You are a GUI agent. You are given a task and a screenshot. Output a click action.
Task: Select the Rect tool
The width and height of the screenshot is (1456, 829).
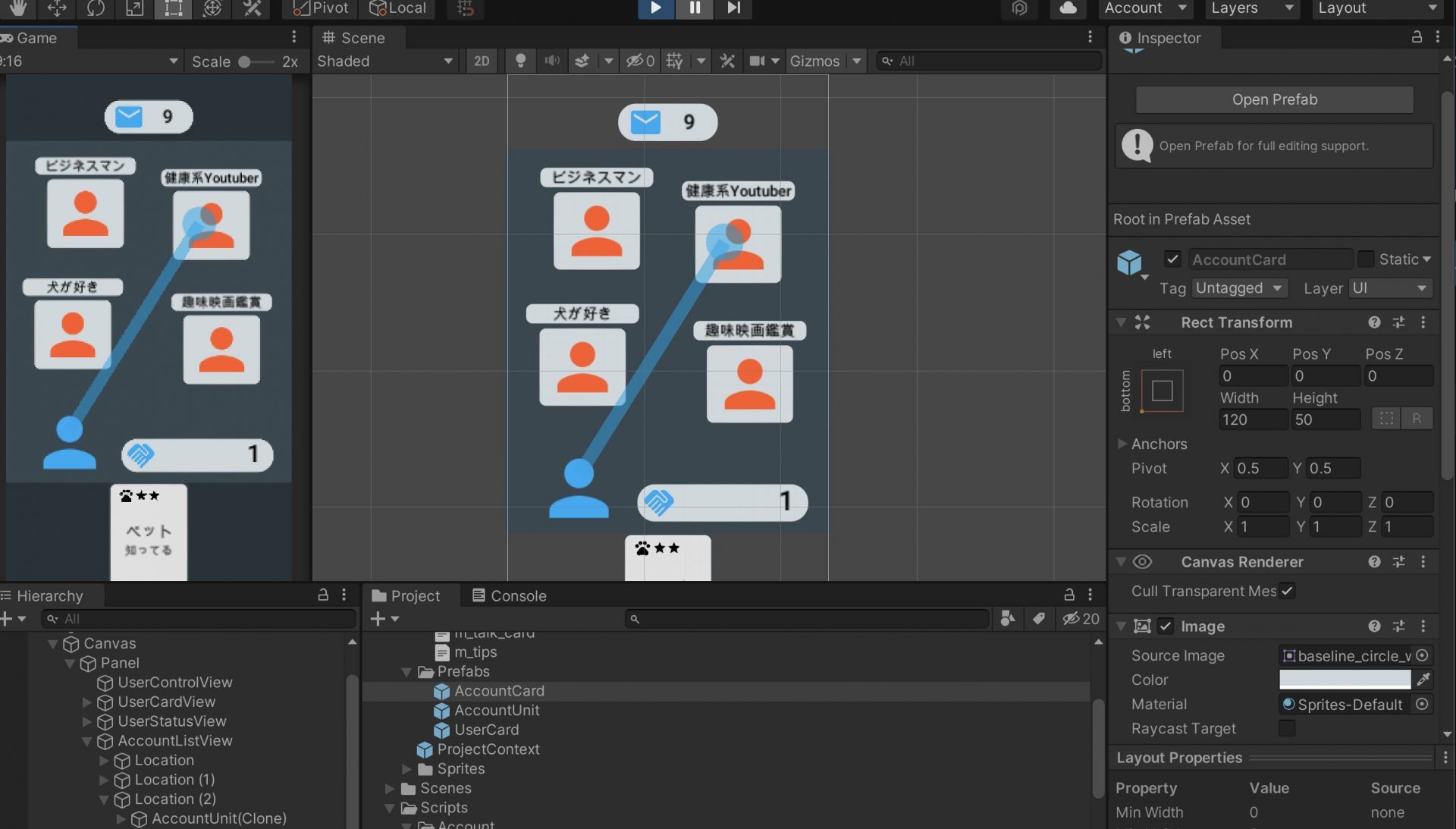[174, 8]
